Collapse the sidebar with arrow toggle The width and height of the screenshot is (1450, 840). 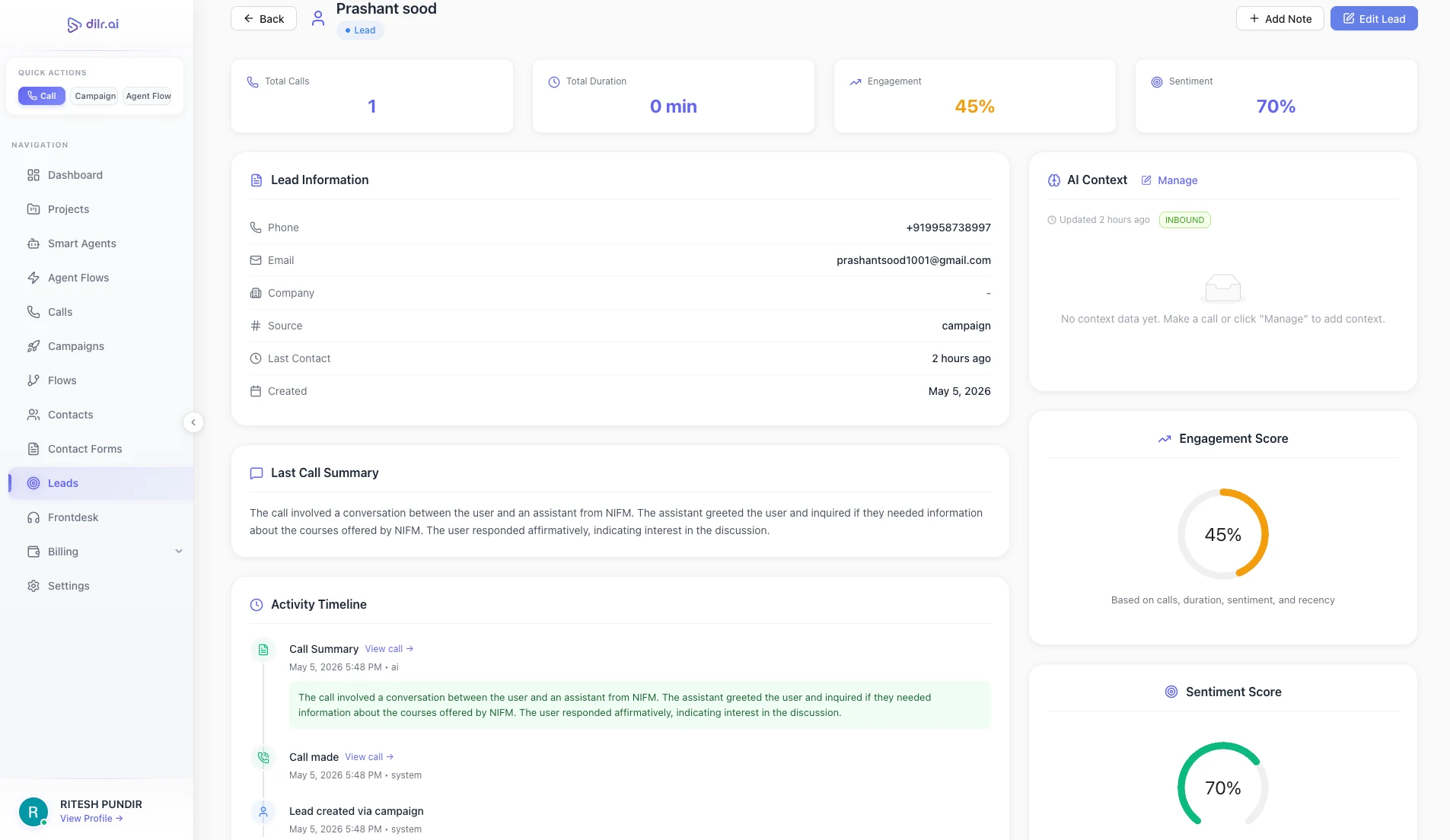click(193, 422)
